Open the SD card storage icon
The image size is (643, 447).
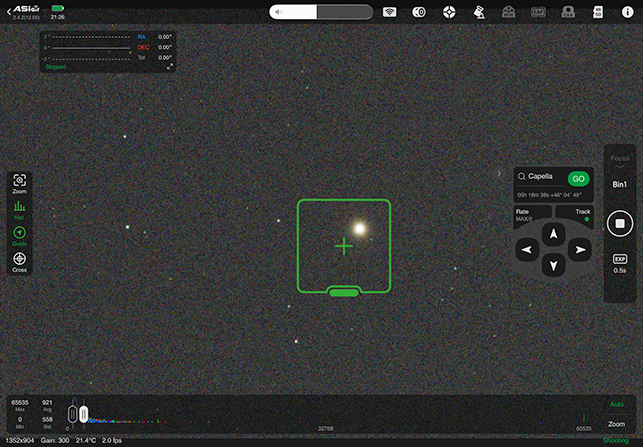598,12
